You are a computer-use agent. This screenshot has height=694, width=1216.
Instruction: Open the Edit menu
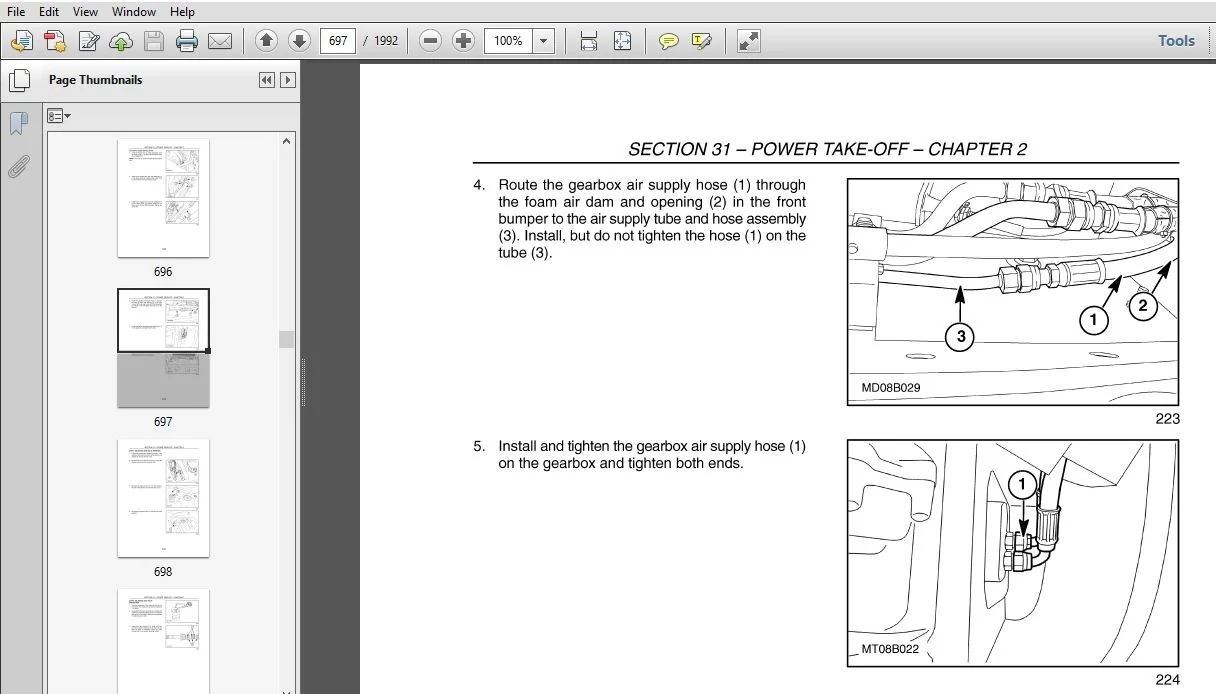[x=48, y=12]
